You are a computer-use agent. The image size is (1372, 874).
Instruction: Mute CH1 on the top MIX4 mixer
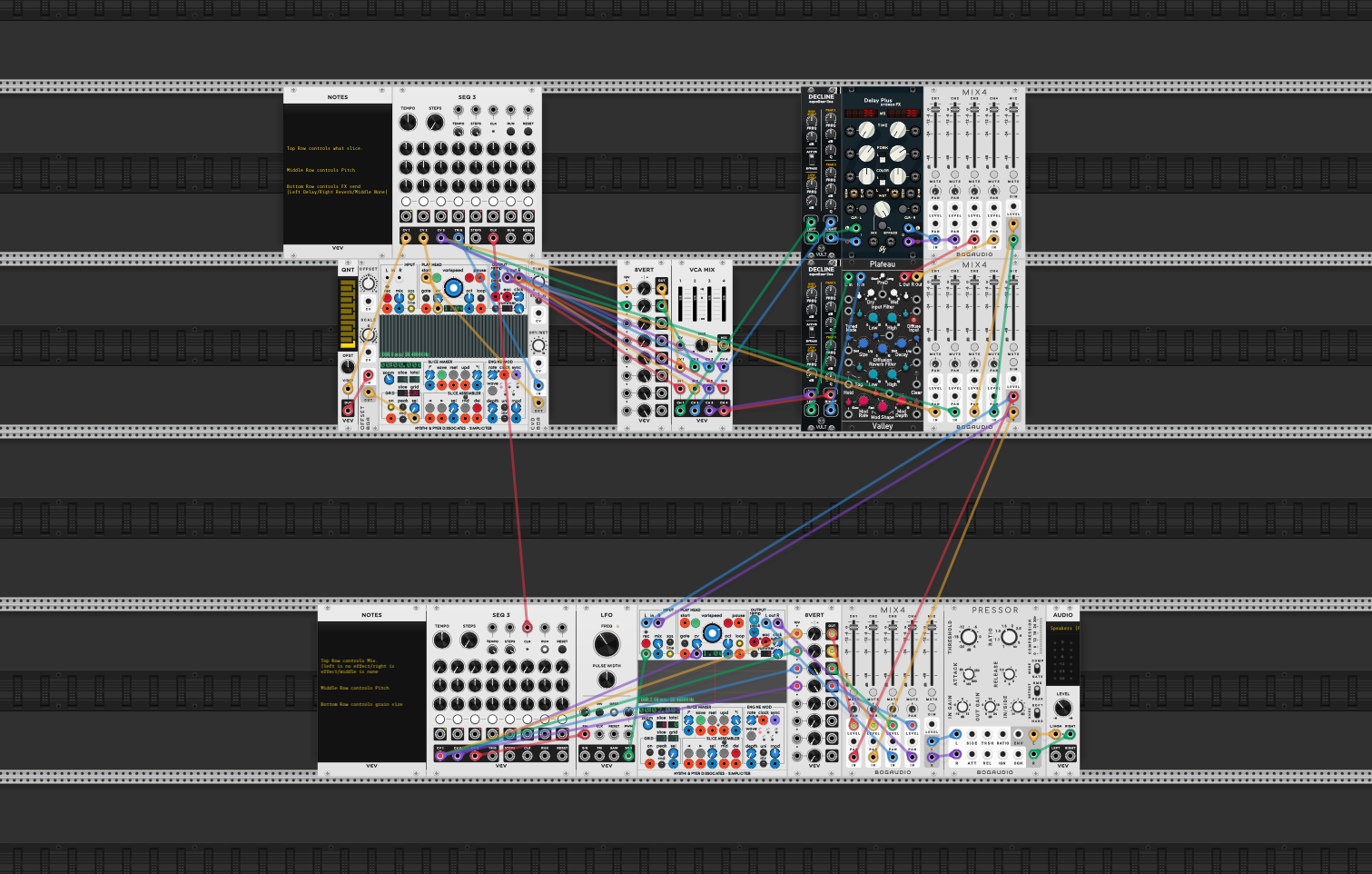(935, 174)
